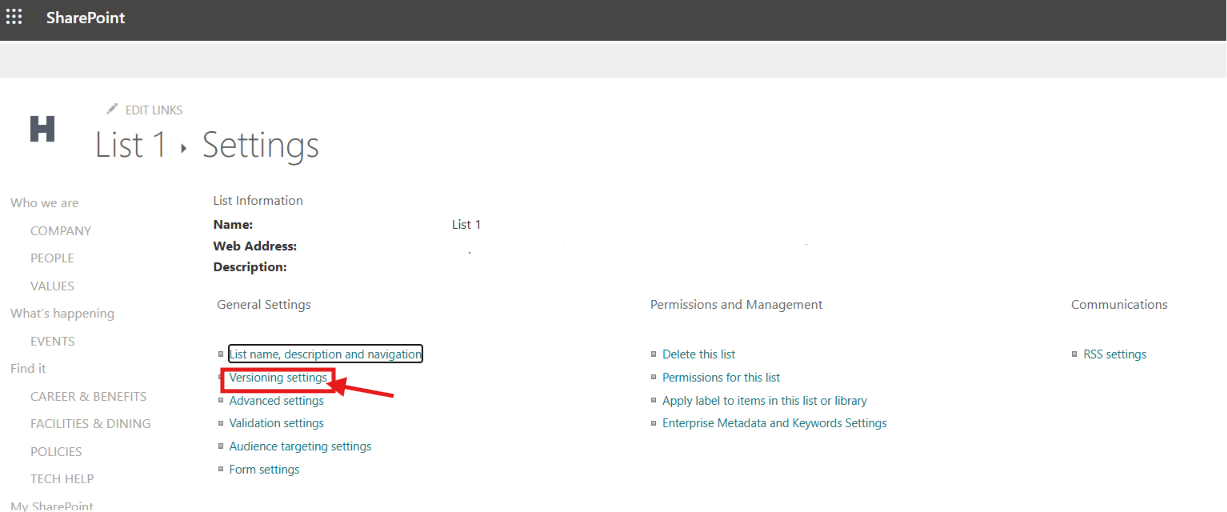1227x512 pixels.
Task: Go to FACILITIES & DINING page
Action: (90, 424)
